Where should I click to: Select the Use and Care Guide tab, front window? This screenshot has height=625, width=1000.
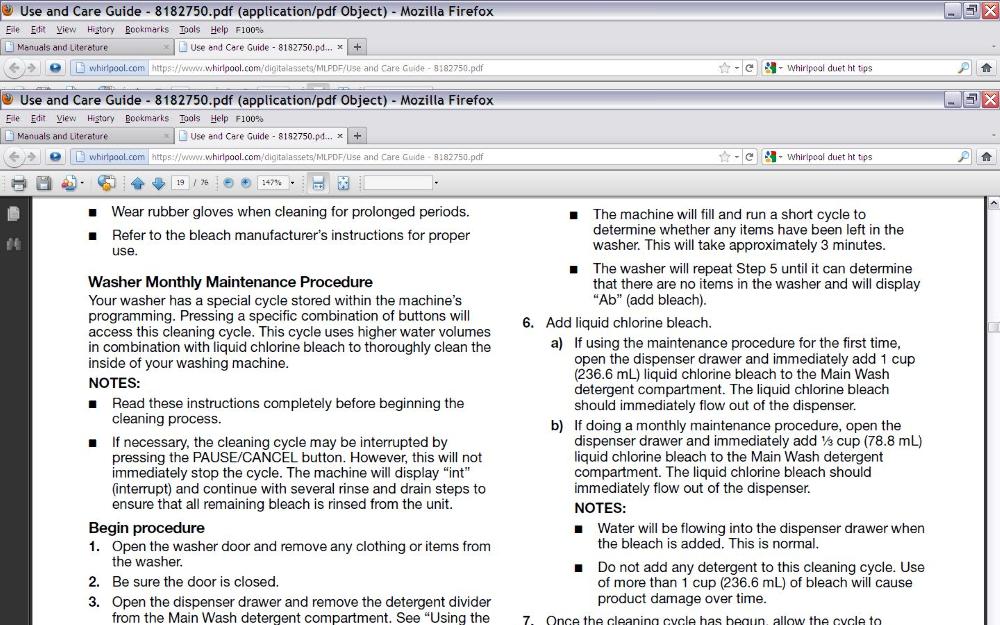261,136
